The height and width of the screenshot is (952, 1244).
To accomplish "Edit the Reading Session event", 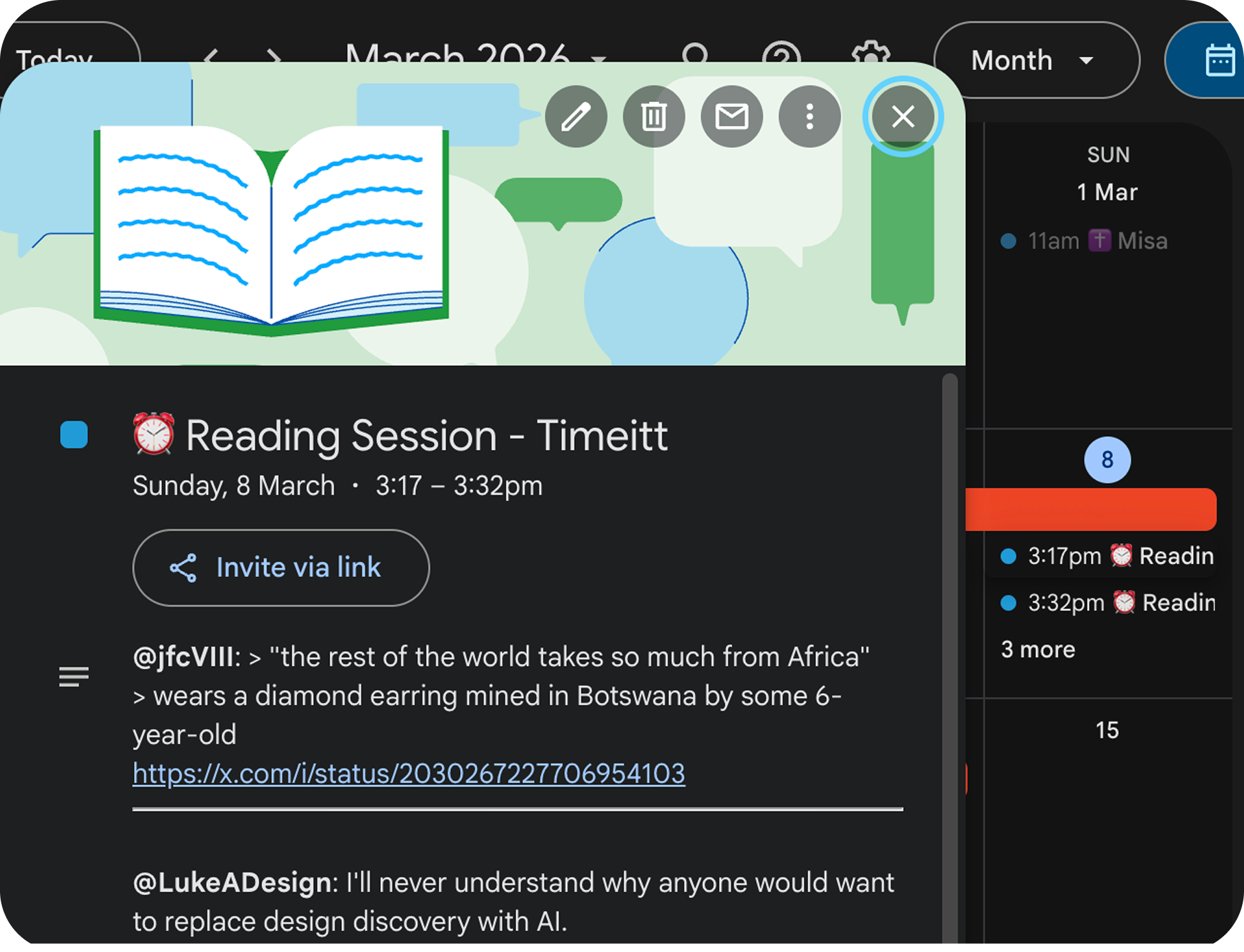I will [576, 117].
